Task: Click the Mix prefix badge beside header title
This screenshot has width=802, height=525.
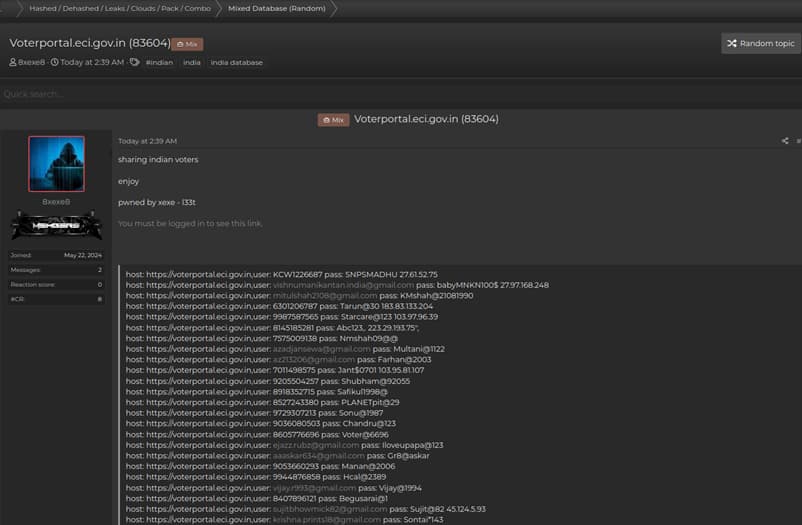Action: click(x=186, y=44)
